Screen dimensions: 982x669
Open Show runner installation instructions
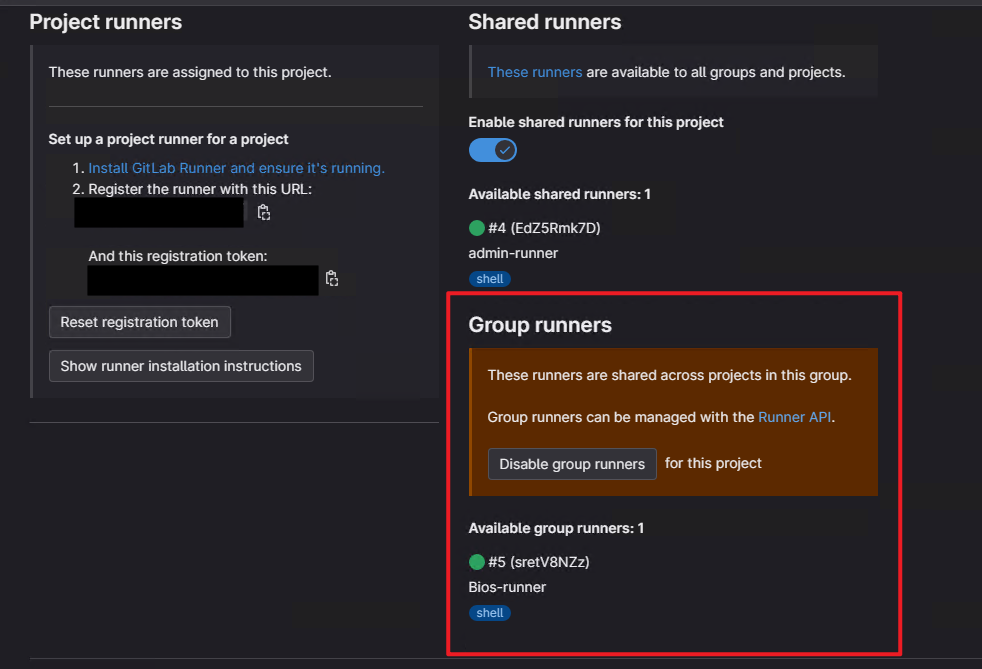tap(181, 366)
